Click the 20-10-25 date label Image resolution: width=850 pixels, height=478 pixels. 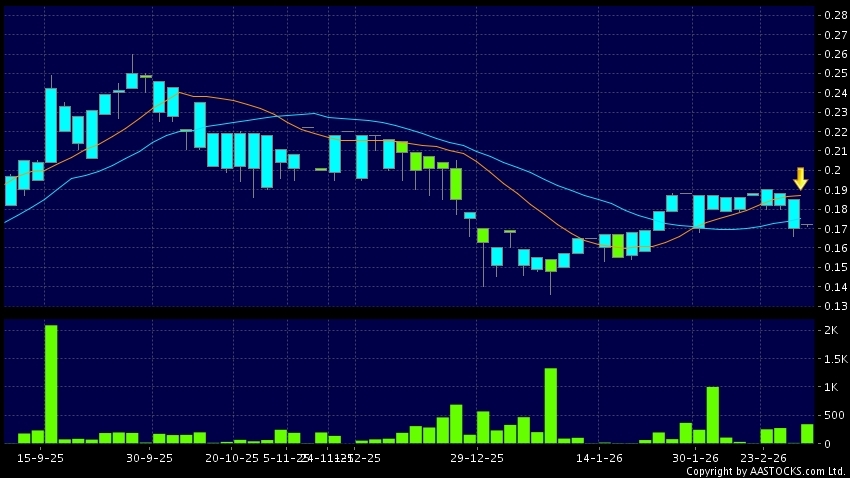pos(230,458)
